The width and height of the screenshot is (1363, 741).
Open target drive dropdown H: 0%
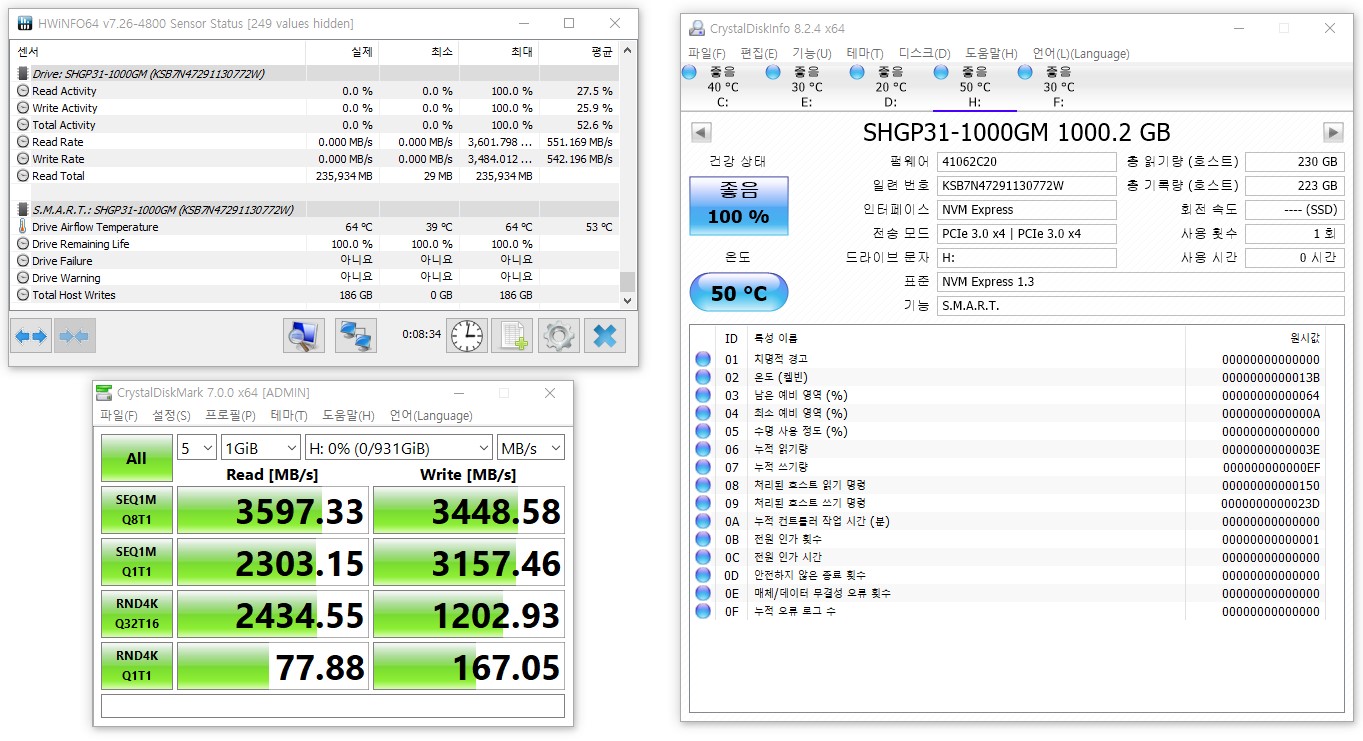coord(399,448)
